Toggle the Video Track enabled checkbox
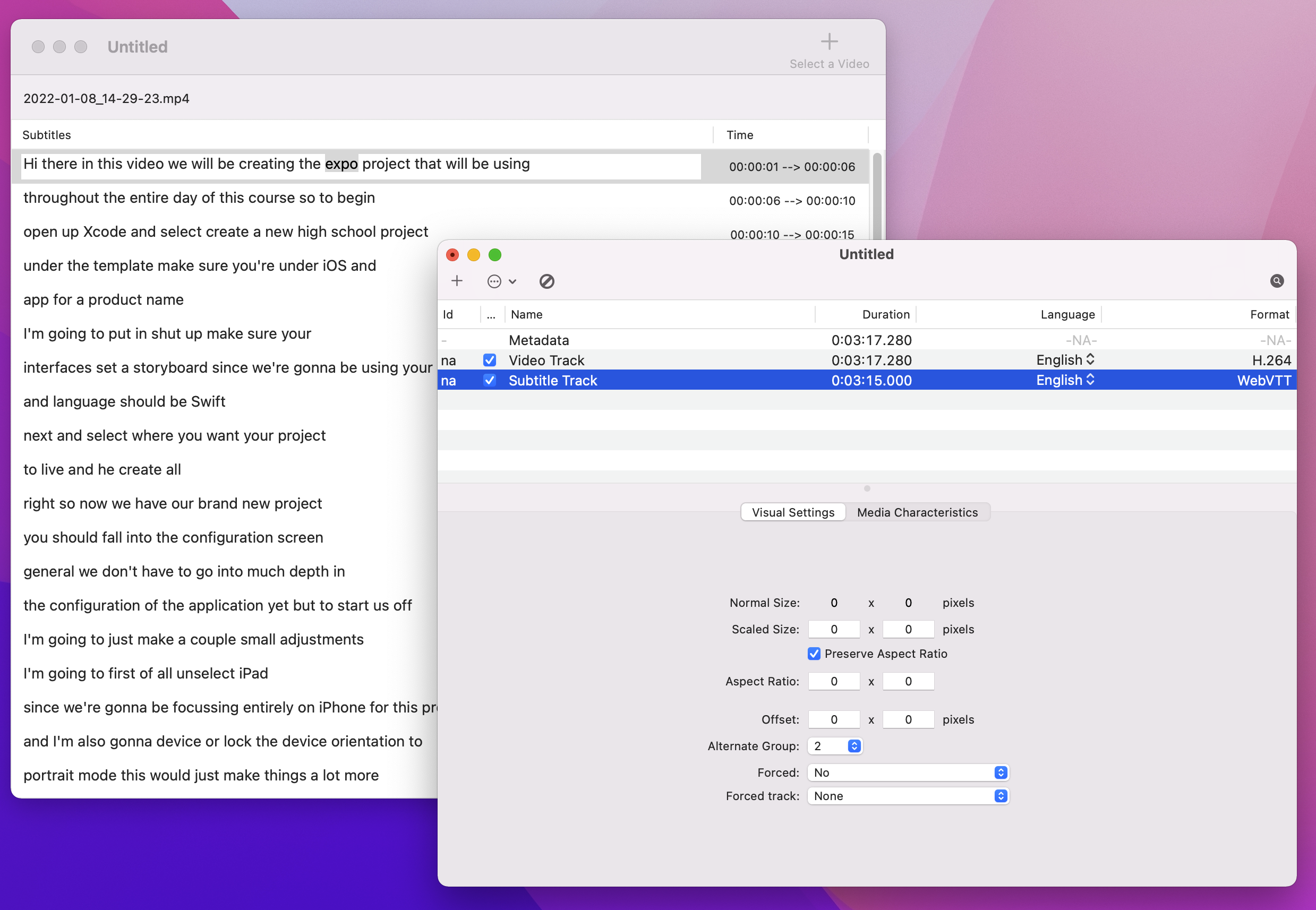The height and width of the screenshot is (910, 1316). 489,360
